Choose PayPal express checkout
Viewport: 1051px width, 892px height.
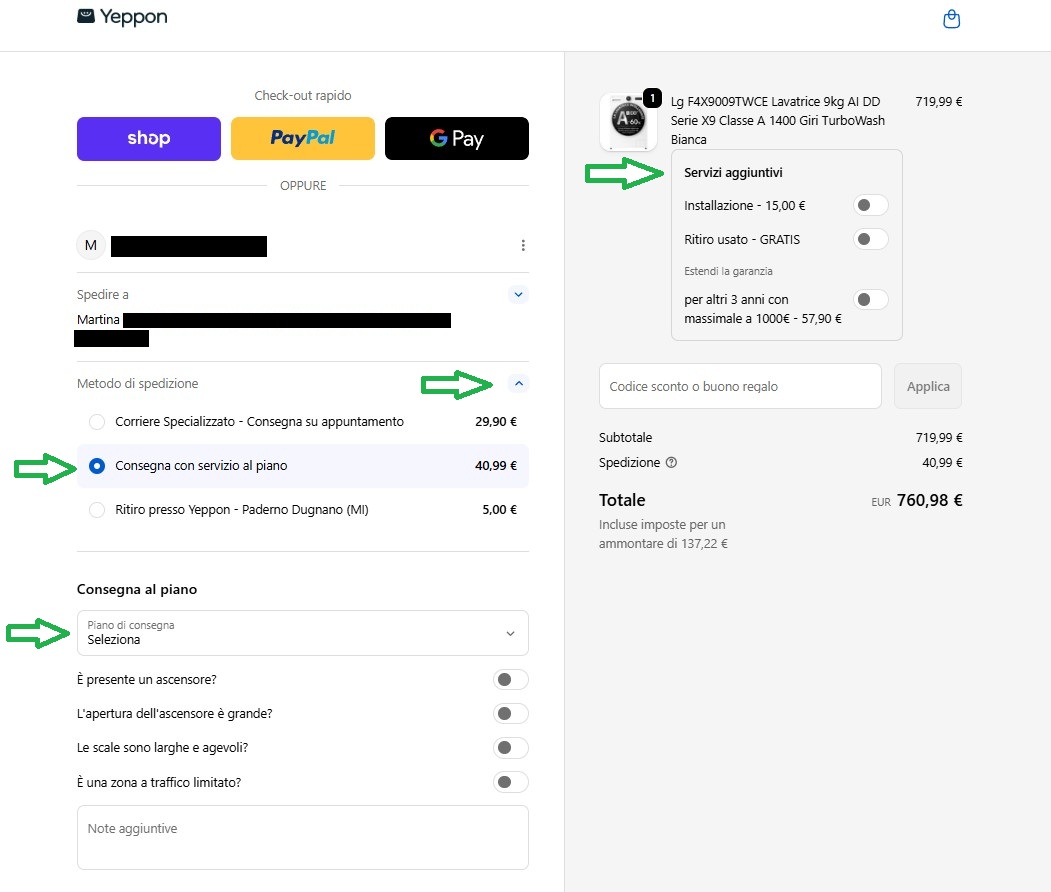point(302,139)
